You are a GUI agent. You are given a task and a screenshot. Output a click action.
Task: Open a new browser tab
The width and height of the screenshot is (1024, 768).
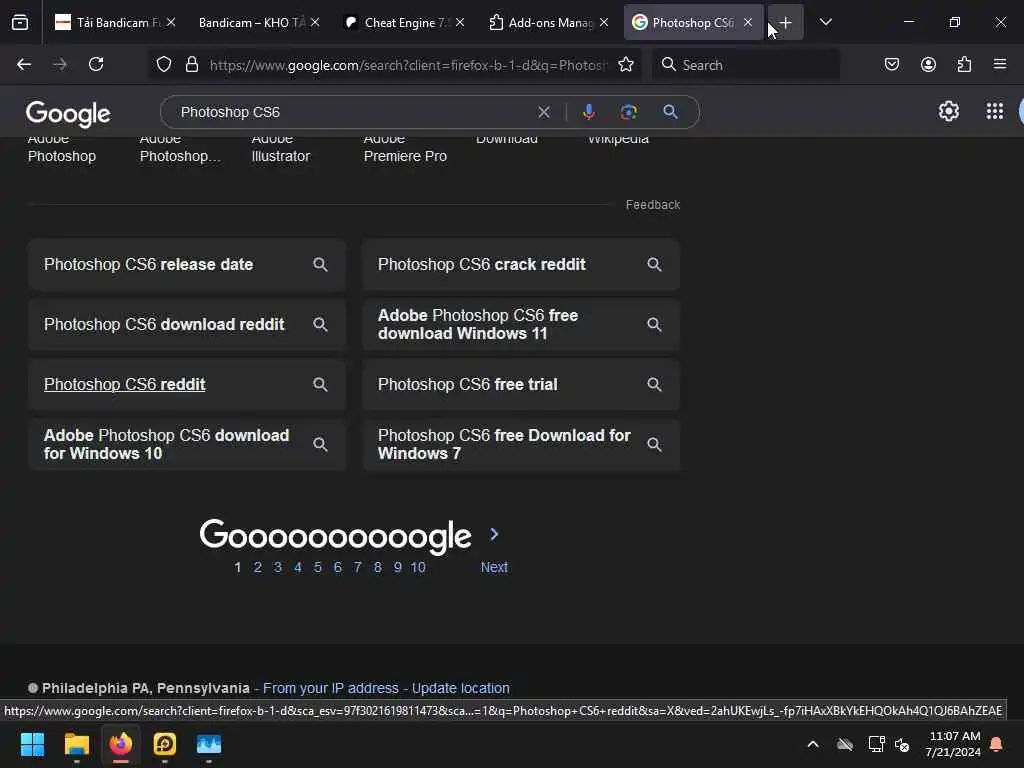(786, 22)
